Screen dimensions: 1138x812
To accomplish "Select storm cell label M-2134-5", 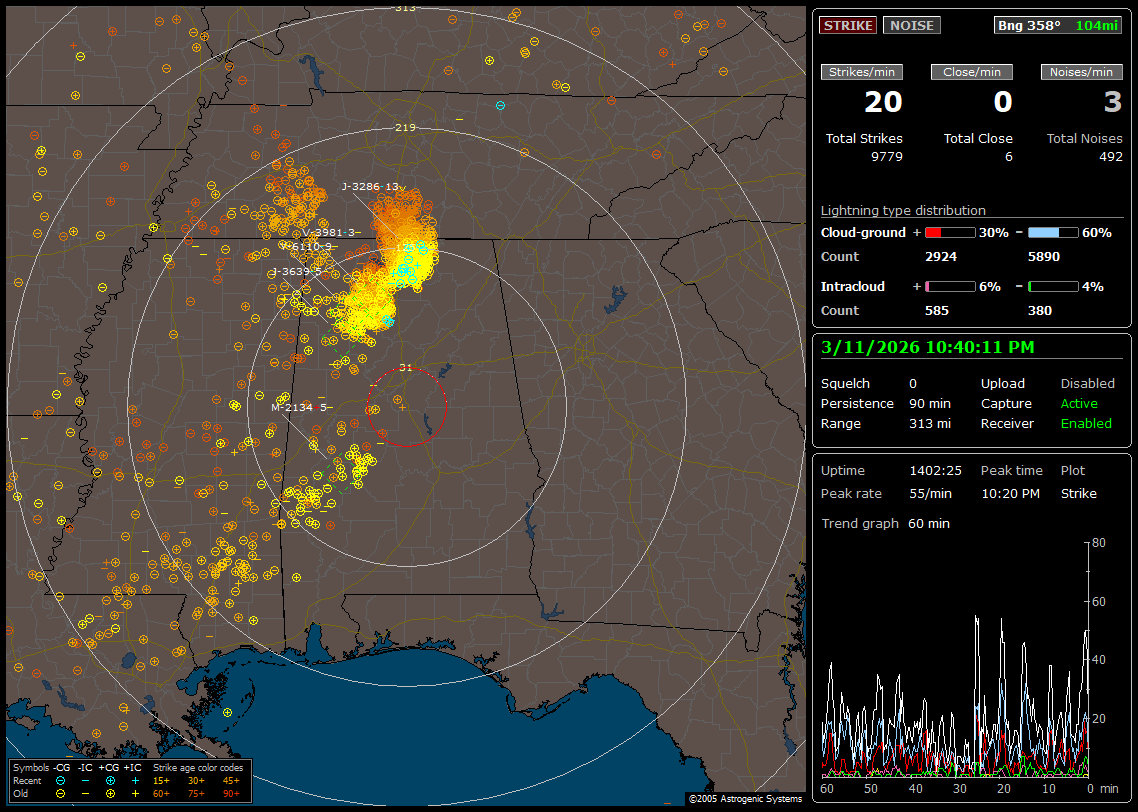I will pyautogui.click(x=300, y=407).
